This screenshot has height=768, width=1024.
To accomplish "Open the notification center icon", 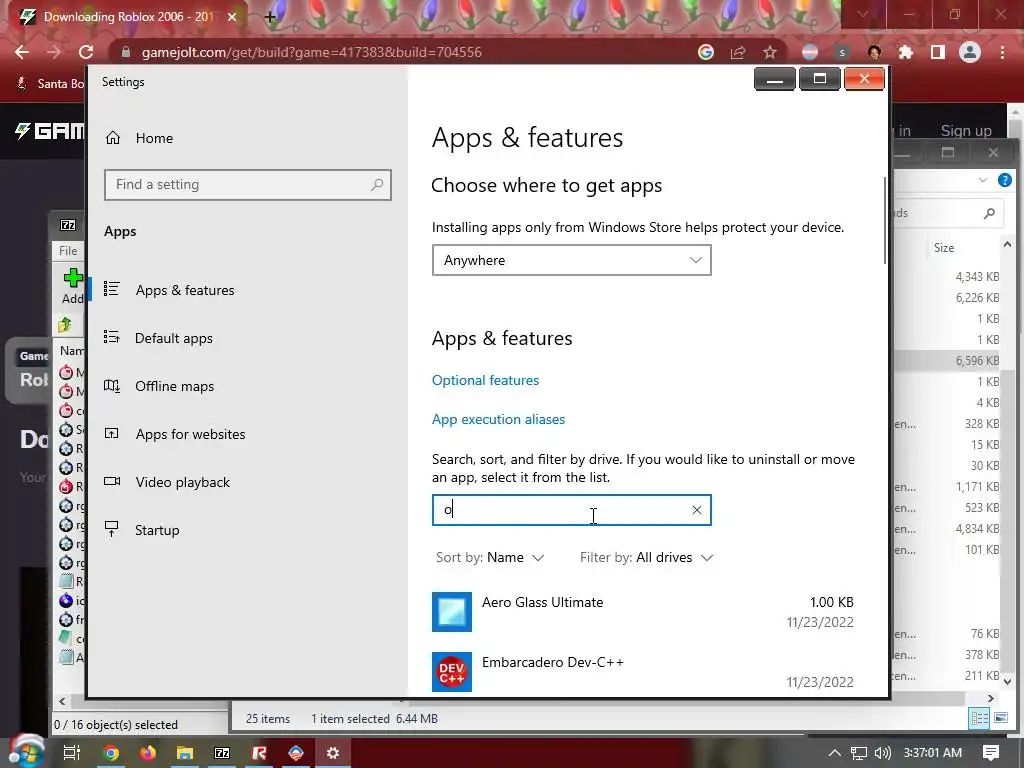I will (991, 753).
